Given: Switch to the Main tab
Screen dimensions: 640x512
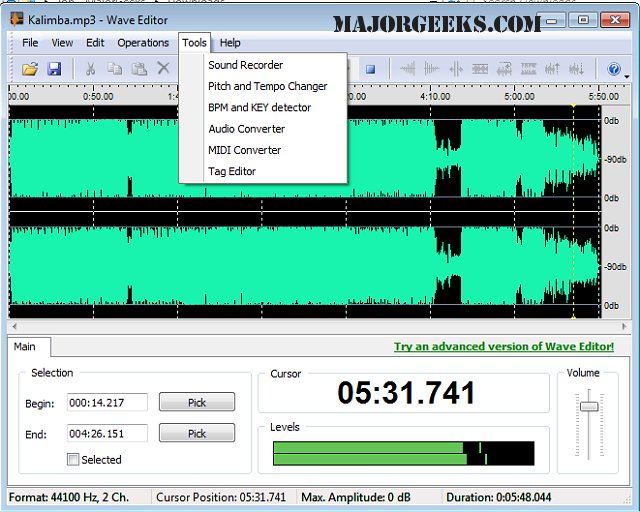Looking at the screenshot, I should point(29,347).
